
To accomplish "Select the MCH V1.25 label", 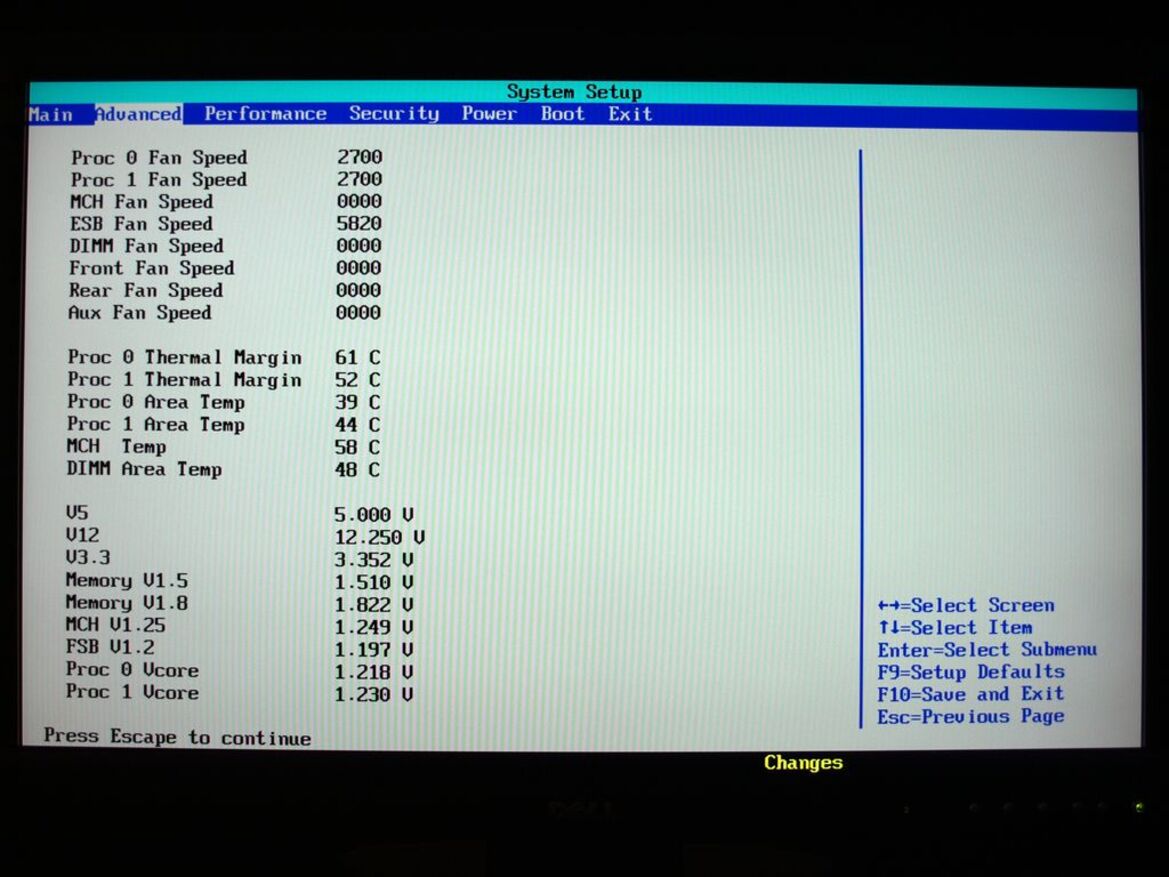I will [116, 625].
